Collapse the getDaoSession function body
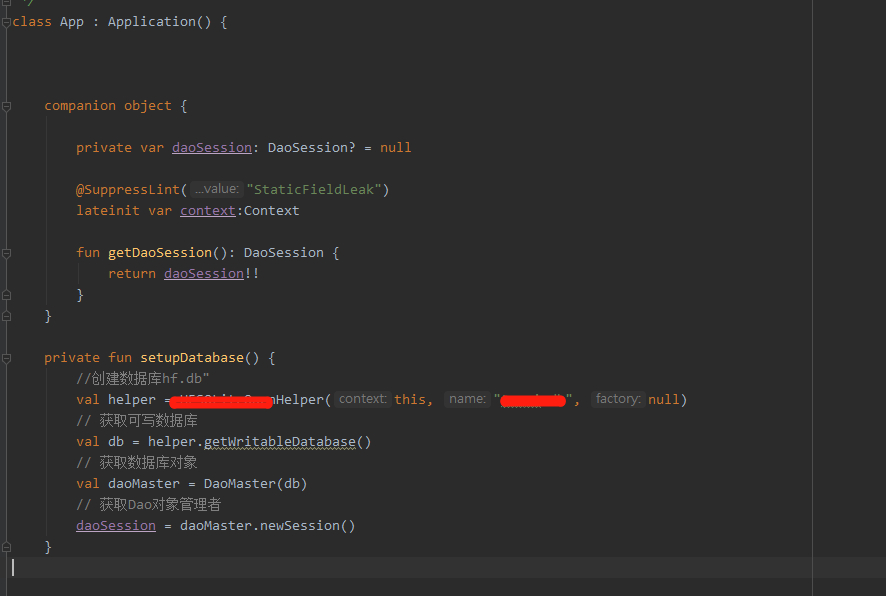 click(9, 253)
